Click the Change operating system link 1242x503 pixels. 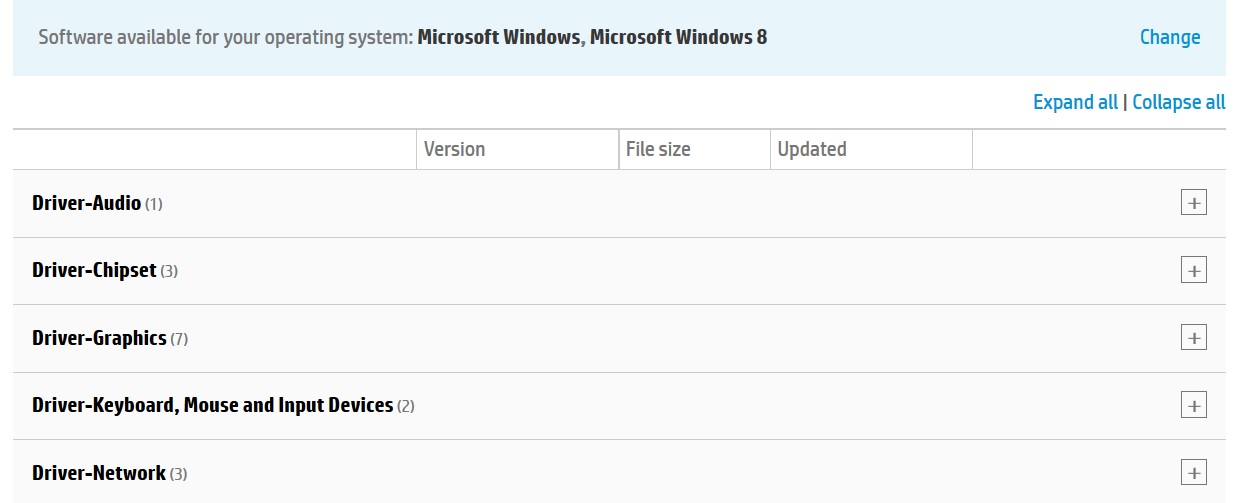[x=1169, y=37]
